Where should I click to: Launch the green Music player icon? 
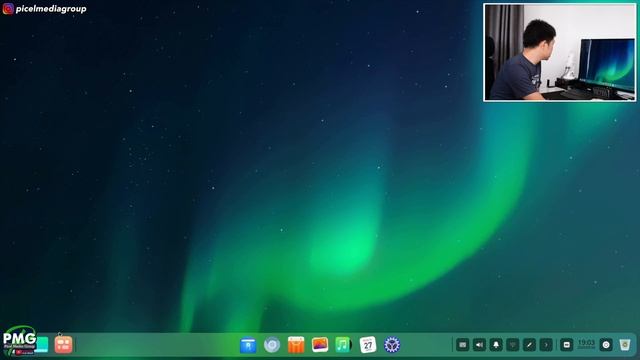[343, 345]
